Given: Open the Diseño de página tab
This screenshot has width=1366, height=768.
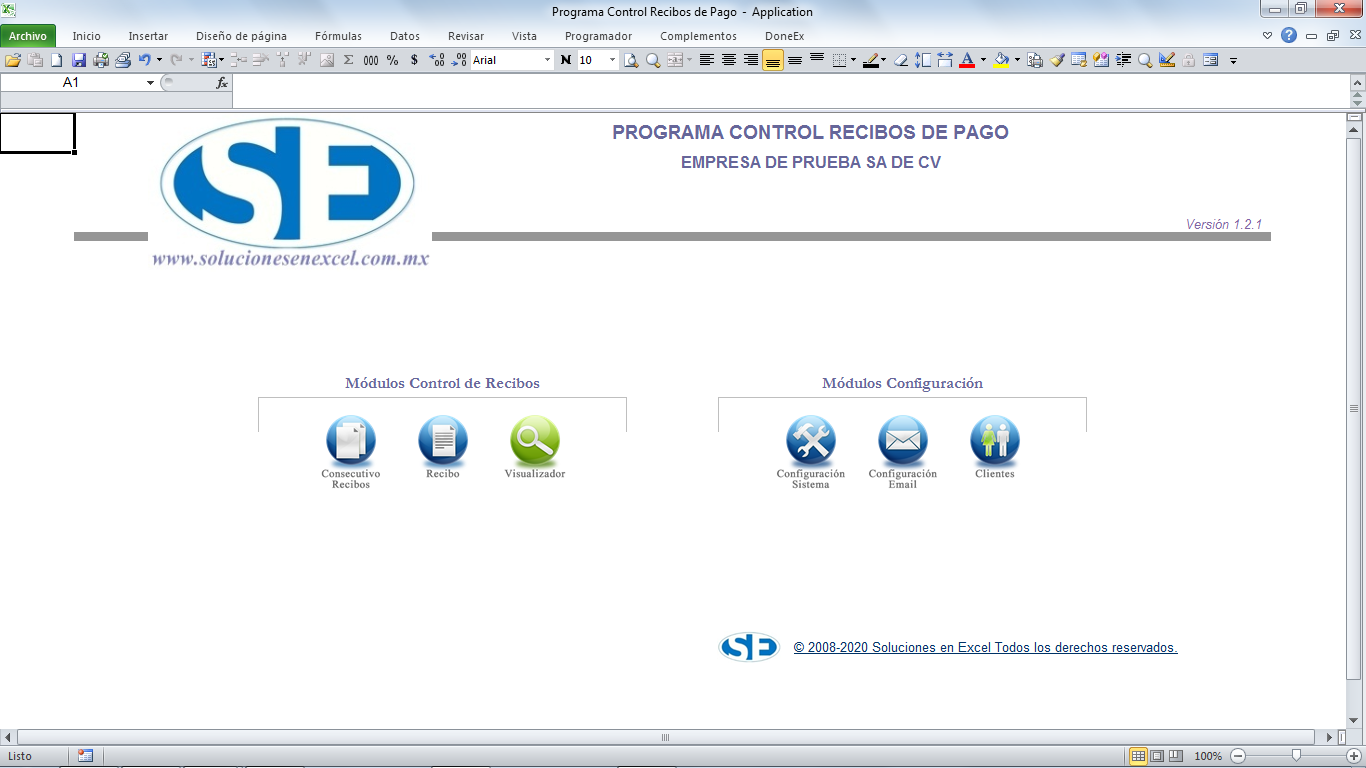Looking at the screenshot, I should tap(241, 36).
